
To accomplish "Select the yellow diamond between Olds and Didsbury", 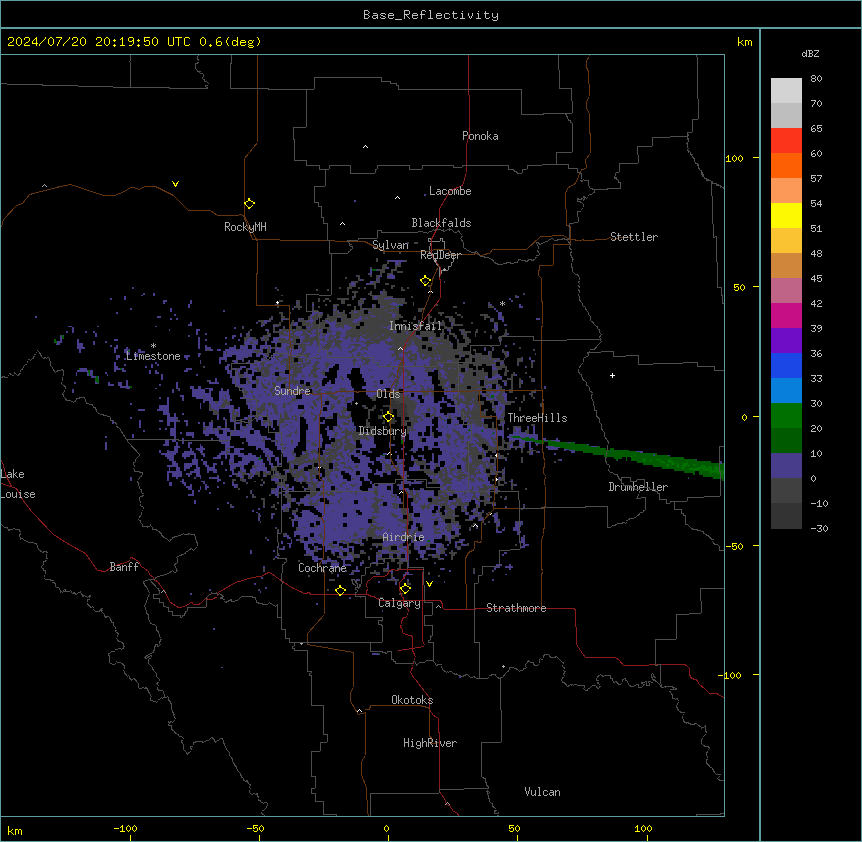I will coord(388,417).
